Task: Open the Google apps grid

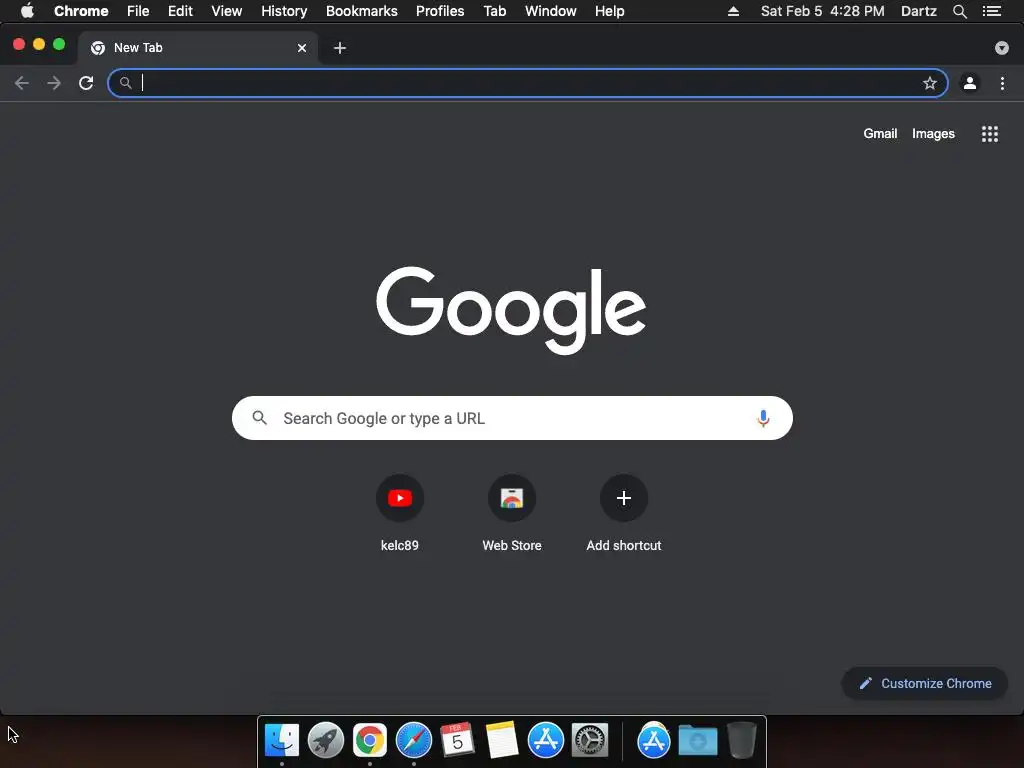Action: click(990, 134)
